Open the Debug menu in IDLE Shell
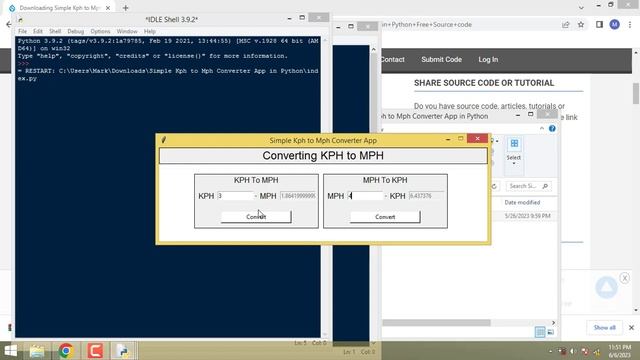Image resolution: width=640 pixels, height=360 pixels. (76, 31)
